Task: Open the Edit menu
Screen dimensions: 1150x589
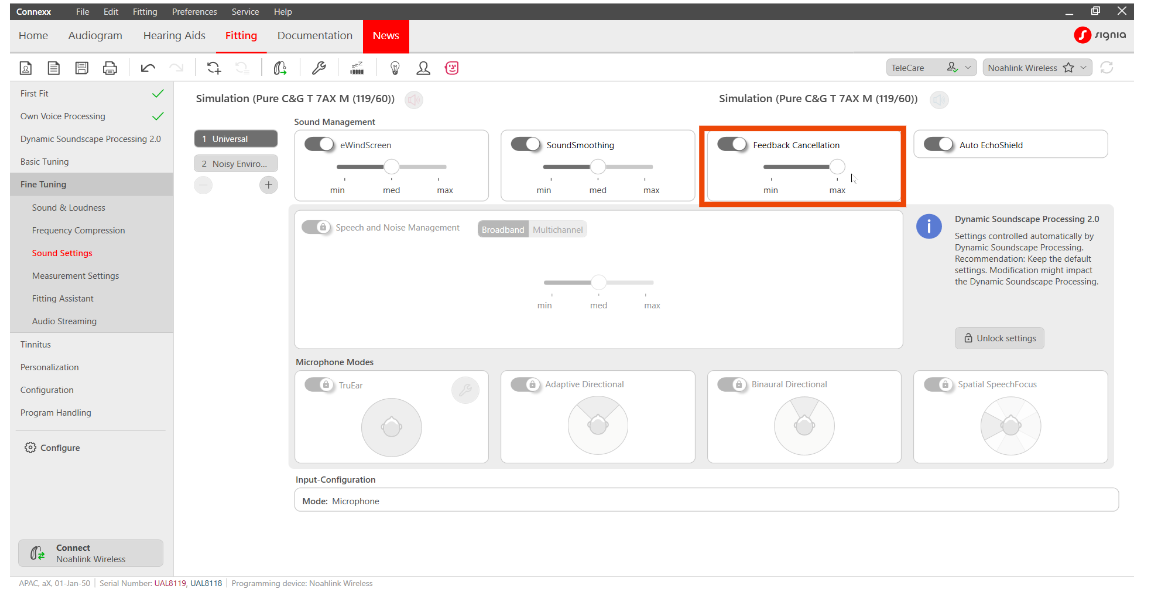Action: [111, 12]
